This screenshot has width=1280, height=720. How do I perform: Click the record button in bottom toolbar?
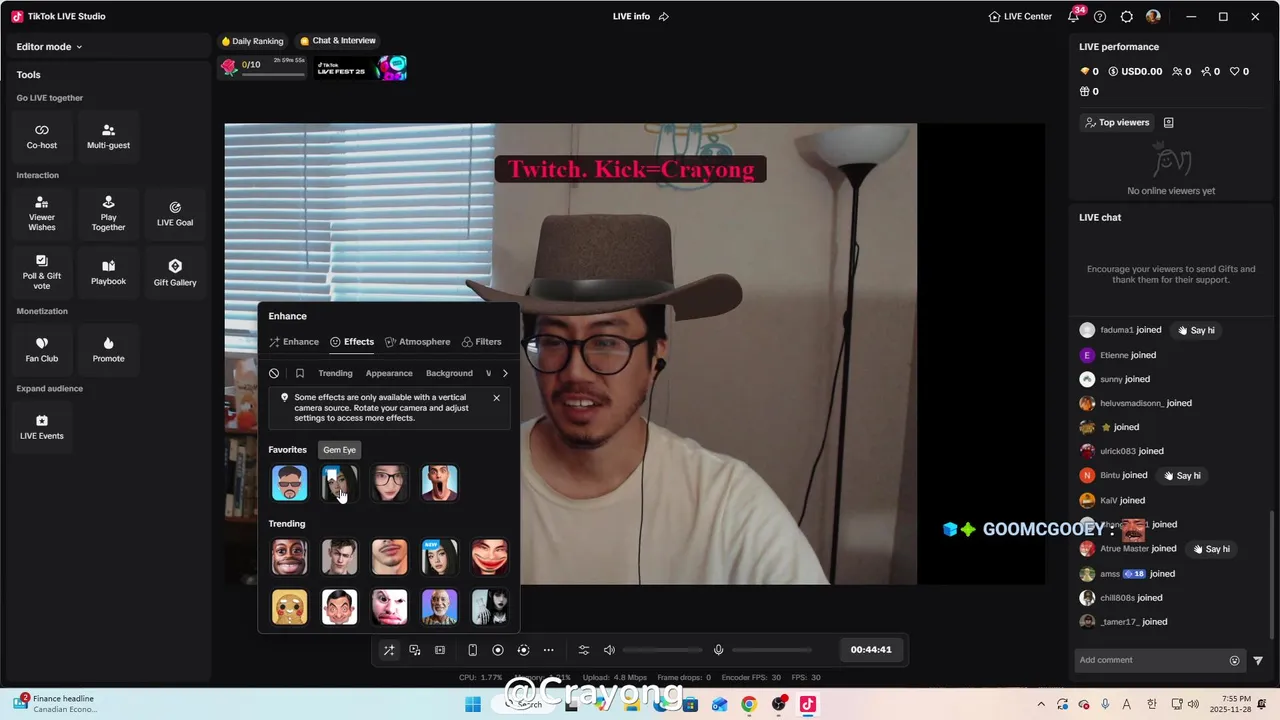coord(497,650)
